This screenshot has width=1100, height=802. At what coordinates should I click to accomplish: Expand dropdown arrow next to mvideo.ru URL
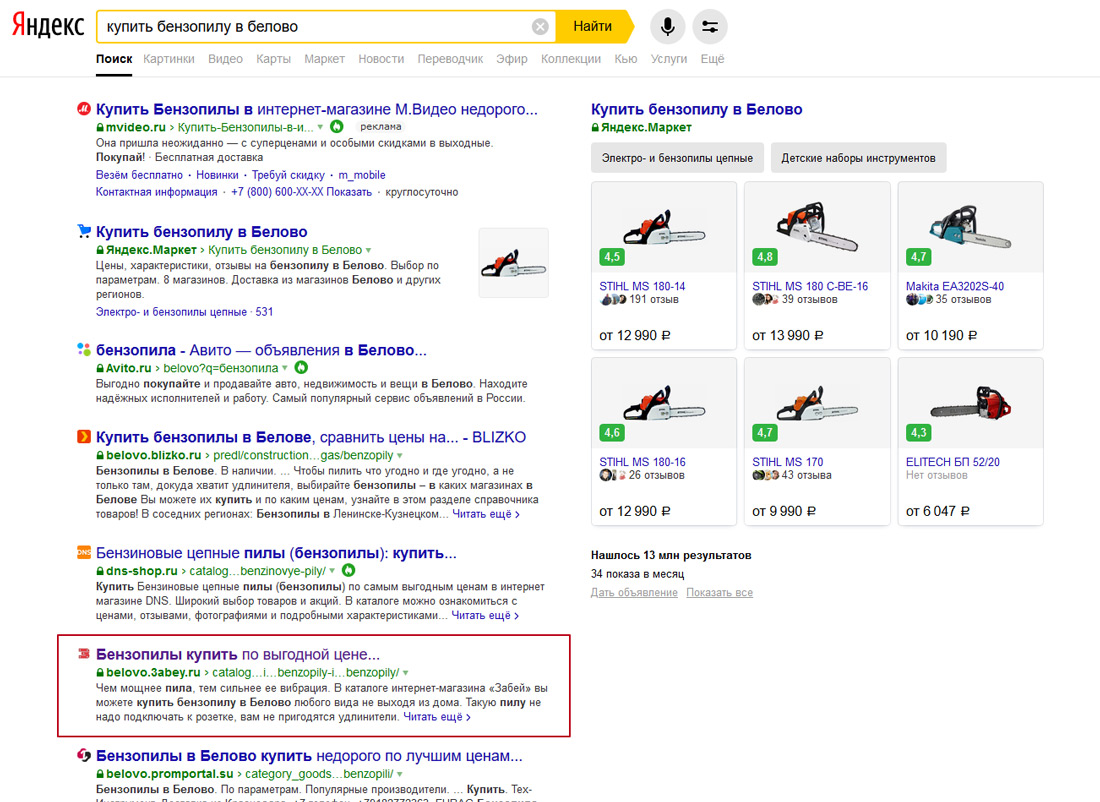[320, 128]
